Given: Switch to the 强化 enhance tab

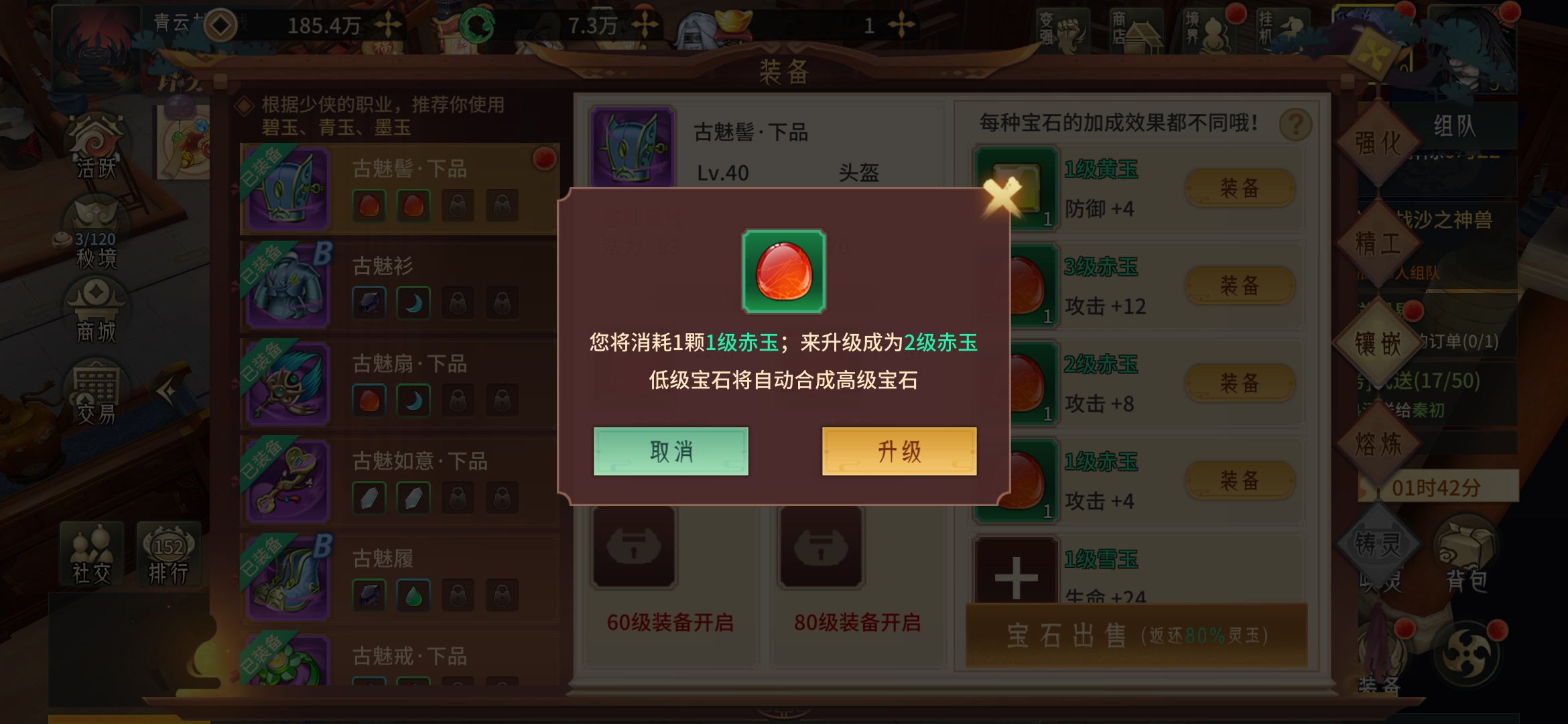Looking at the screenshot, I should coord(1378,143).
